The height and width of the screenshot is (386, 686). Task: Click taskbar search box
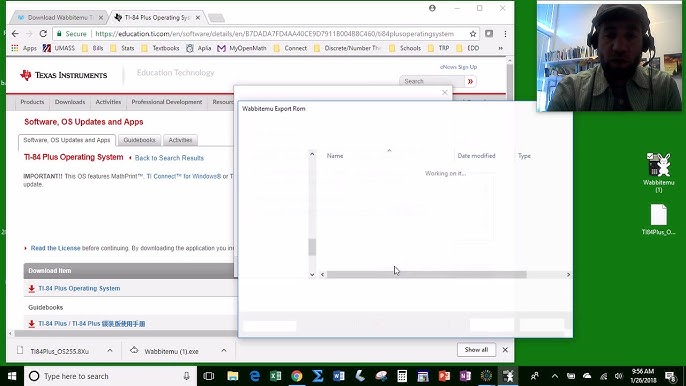coord(110,376)
